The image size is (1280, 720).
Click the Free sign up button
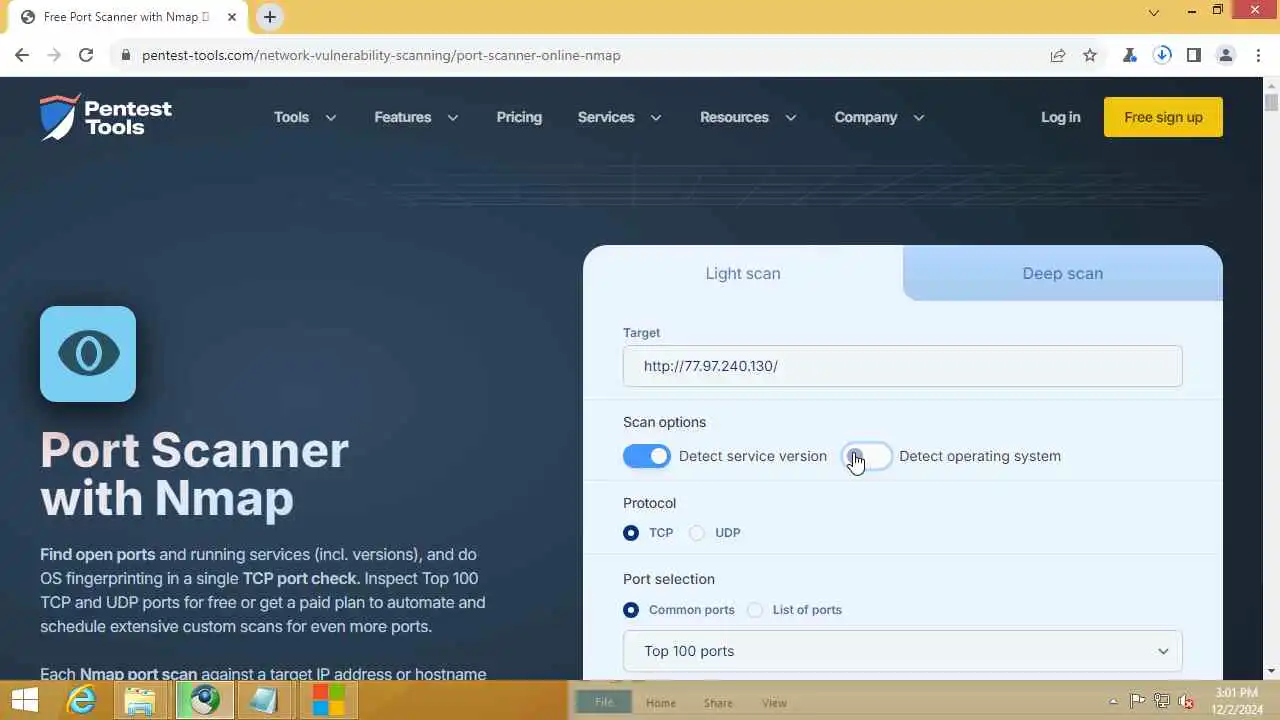click(1163, 117)
